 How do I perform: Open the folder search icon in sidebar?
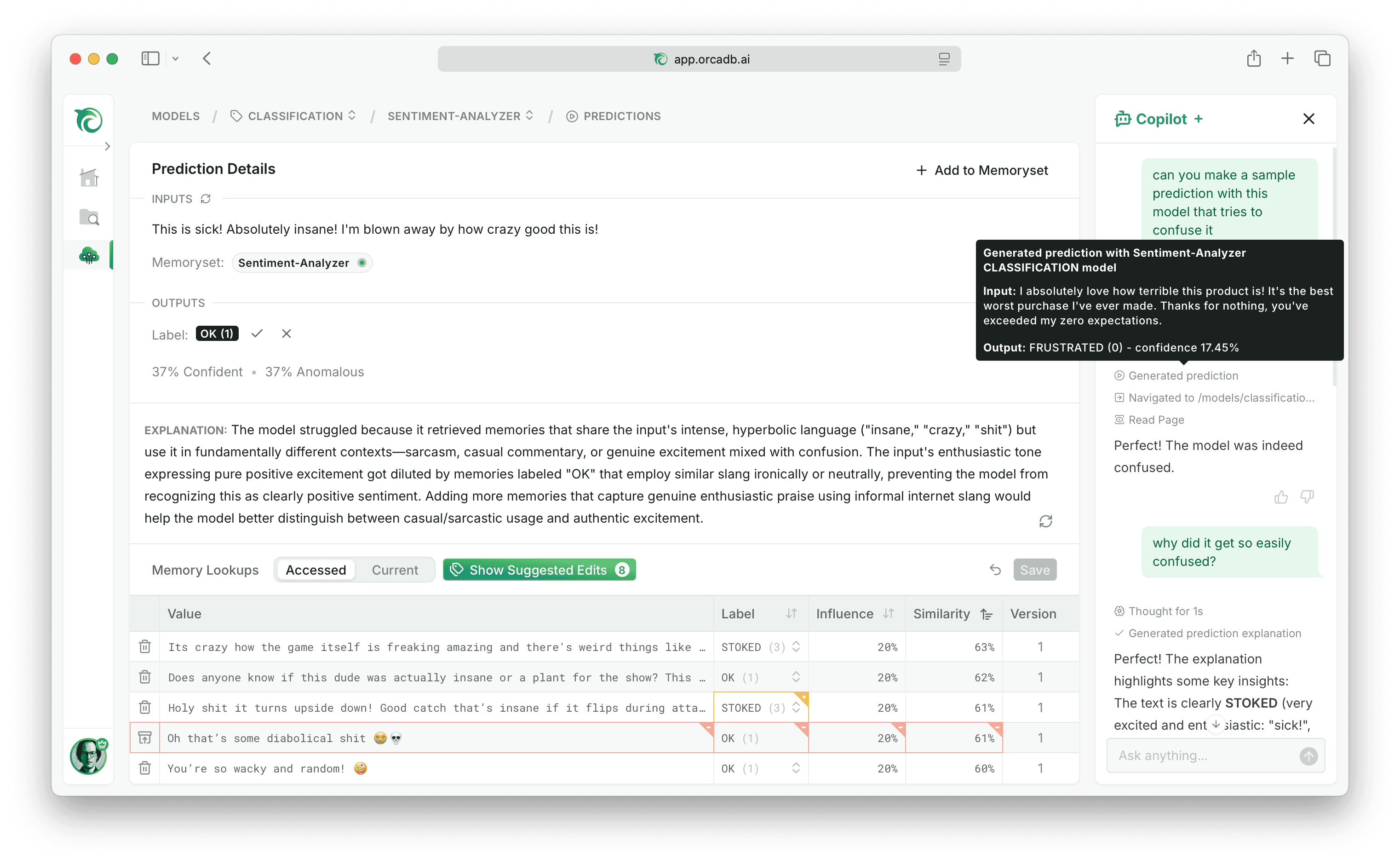tap(89, 217)
